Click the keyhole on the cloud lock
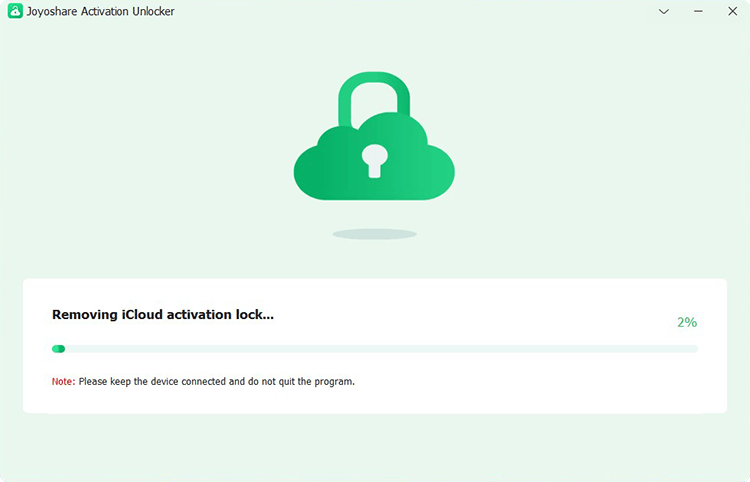Screen dimensions: 750x482 tap(375, 161)
